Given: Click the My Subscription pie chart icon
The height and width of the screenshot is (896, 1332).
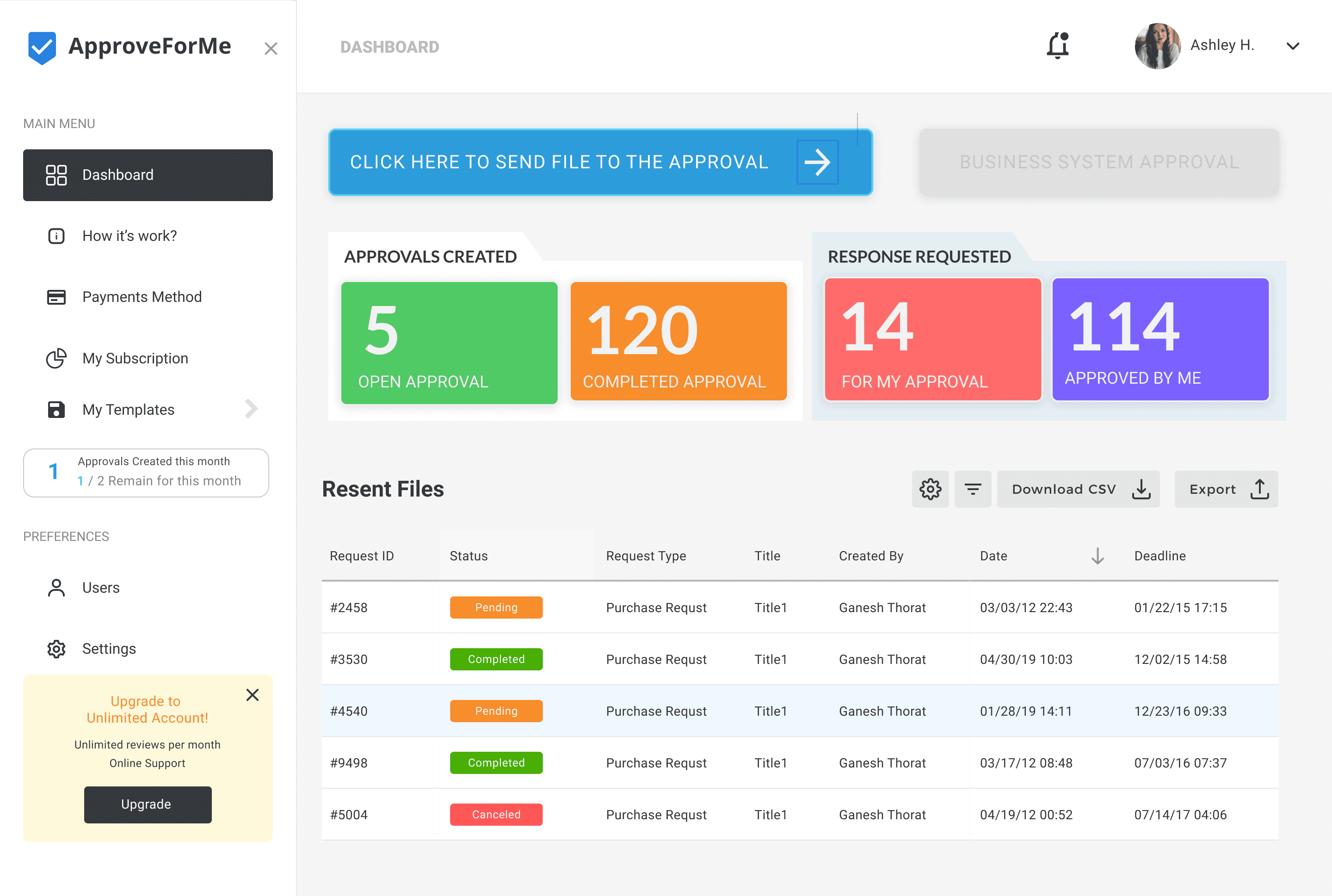Looking at the screenshot, I should point(56,358).
